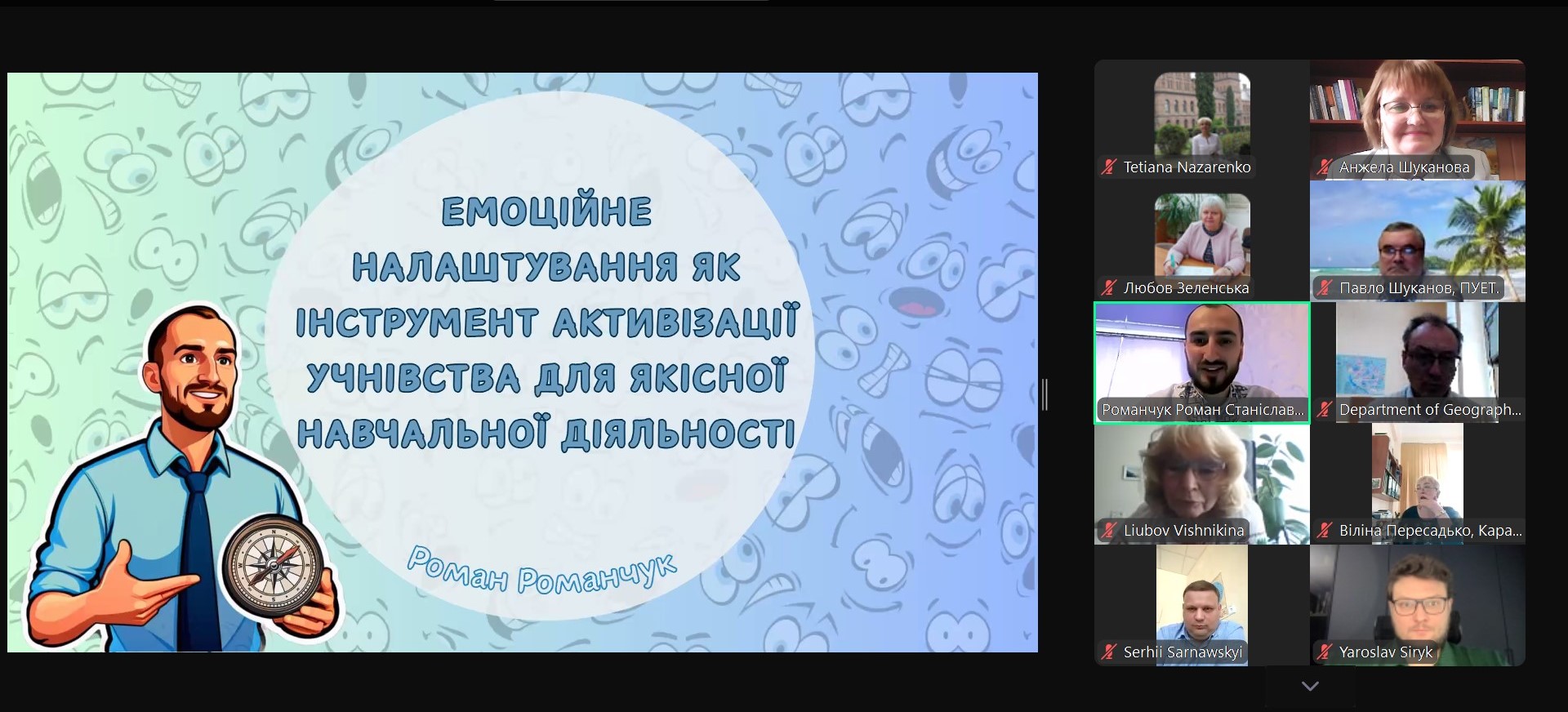Click name label Любов Зеленська

coord(1186,288)
